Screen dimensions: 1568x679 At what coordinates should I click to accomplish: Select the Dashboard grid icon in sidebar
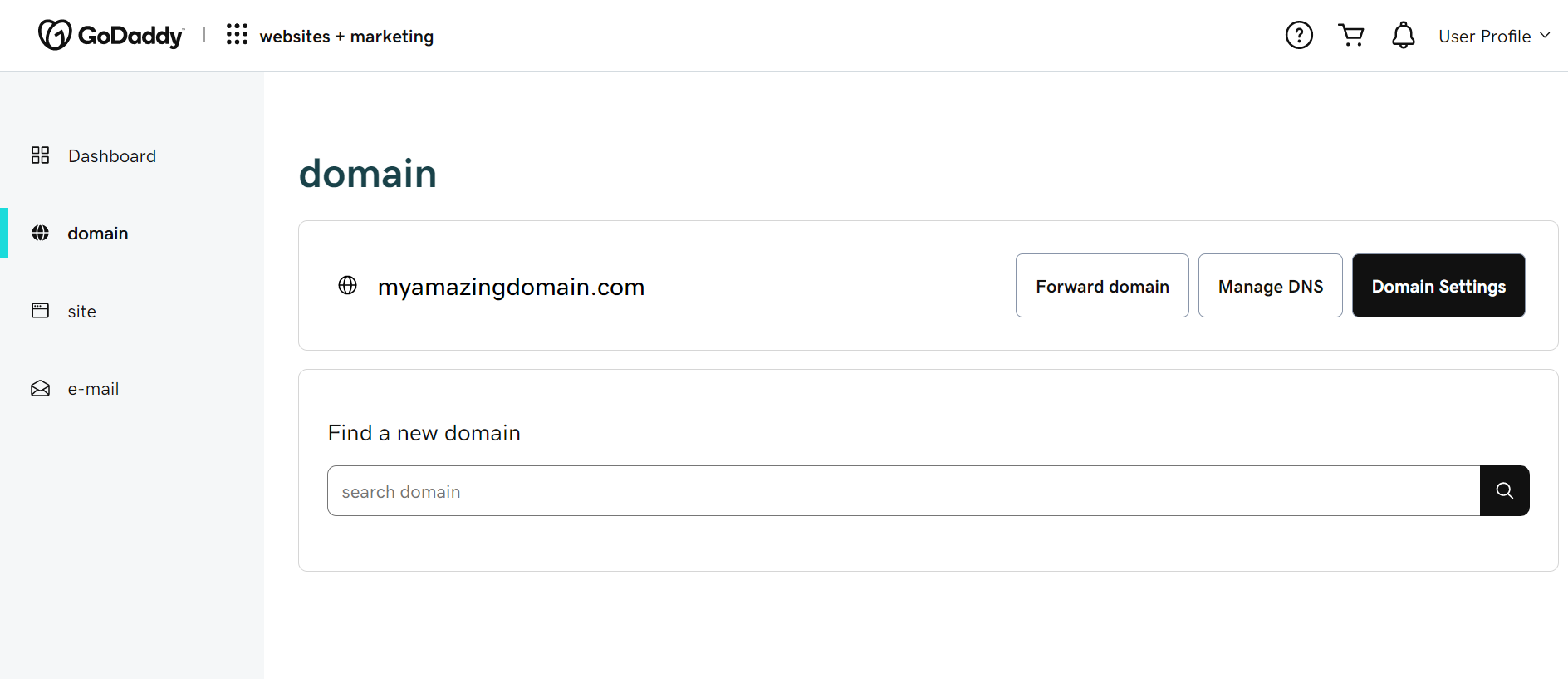point(40,155)
